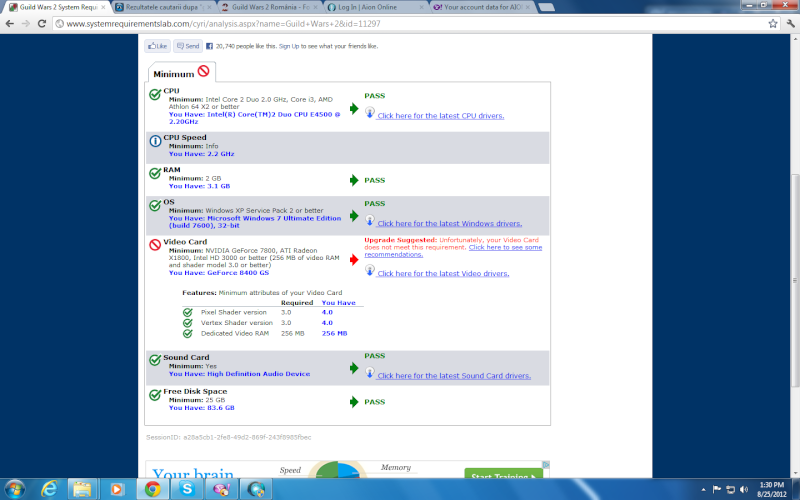This screenshot has width=800, height=500.
Task: Click the RAM pass checkmark icon
Action: (x=155, y=173)
